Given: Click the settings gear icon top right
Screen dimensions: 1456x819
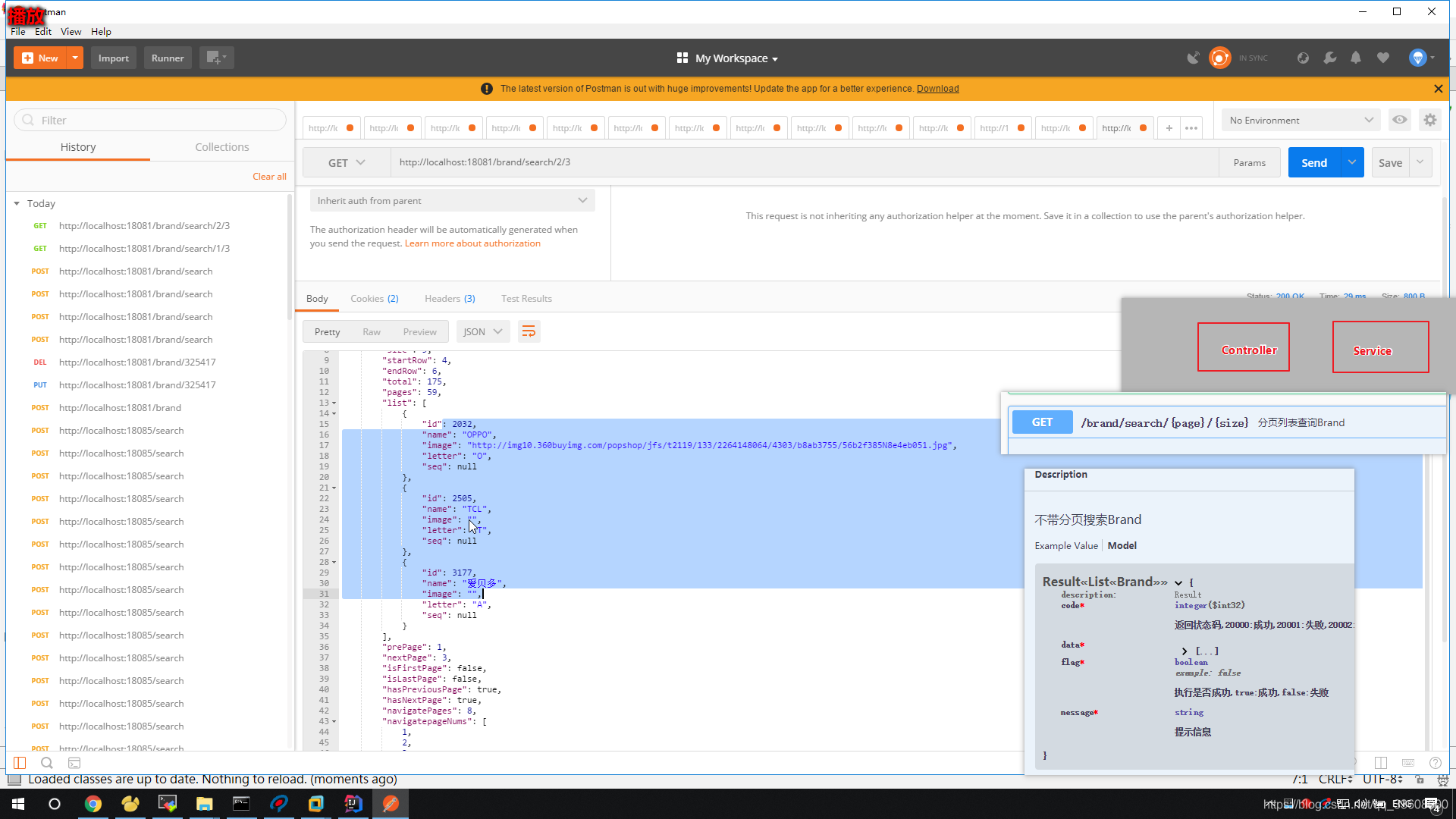Looking at the screenshot, I should click(1430, 119).
